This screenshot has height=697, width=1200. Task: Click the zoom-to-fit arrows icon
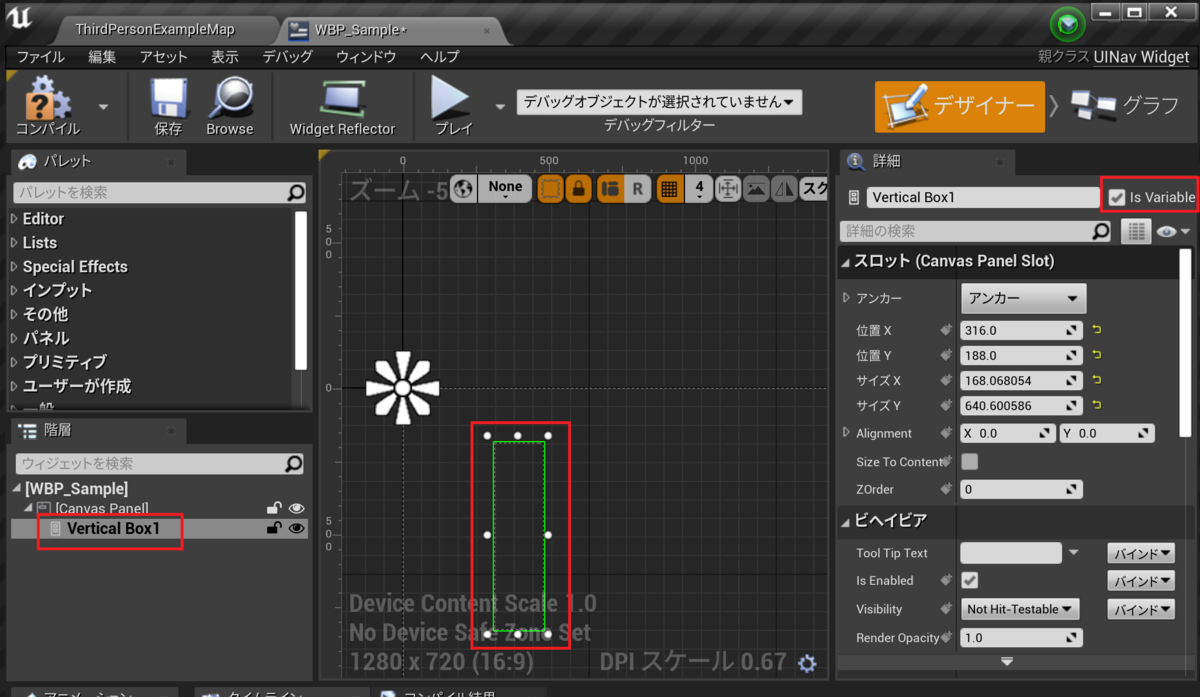(x=727, y=188)
